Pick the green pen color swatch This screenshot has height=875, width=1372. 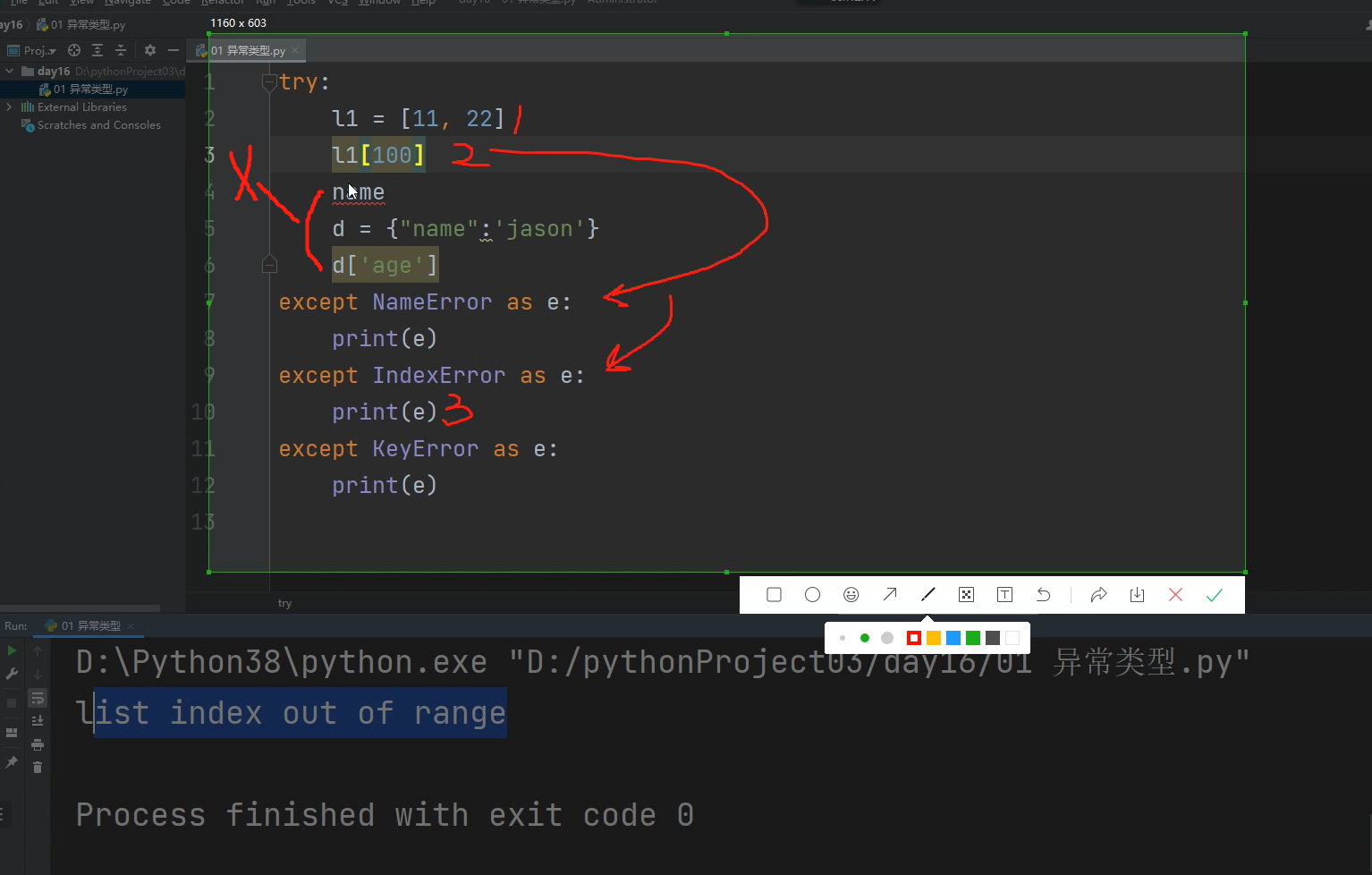[973, 638]
